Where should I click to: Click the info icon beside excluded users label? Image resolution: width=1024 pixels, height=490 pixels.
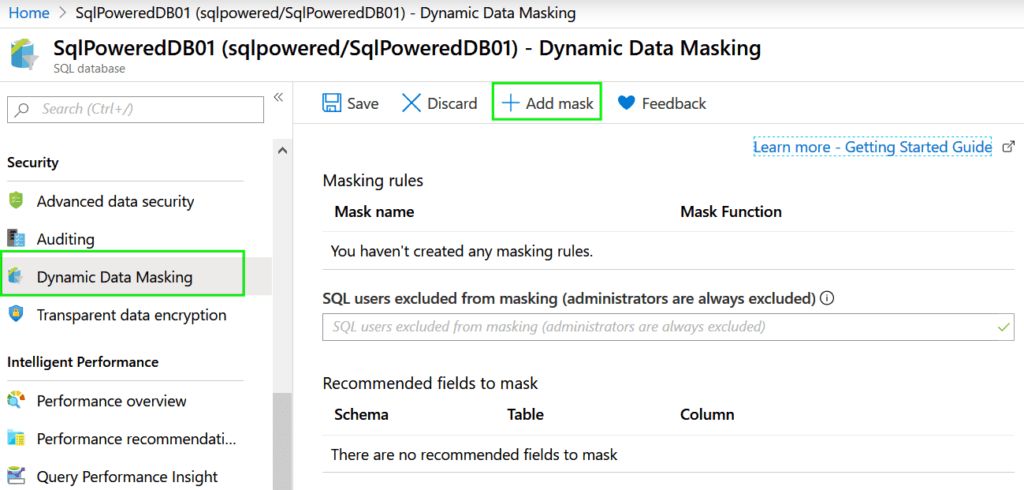827,299
